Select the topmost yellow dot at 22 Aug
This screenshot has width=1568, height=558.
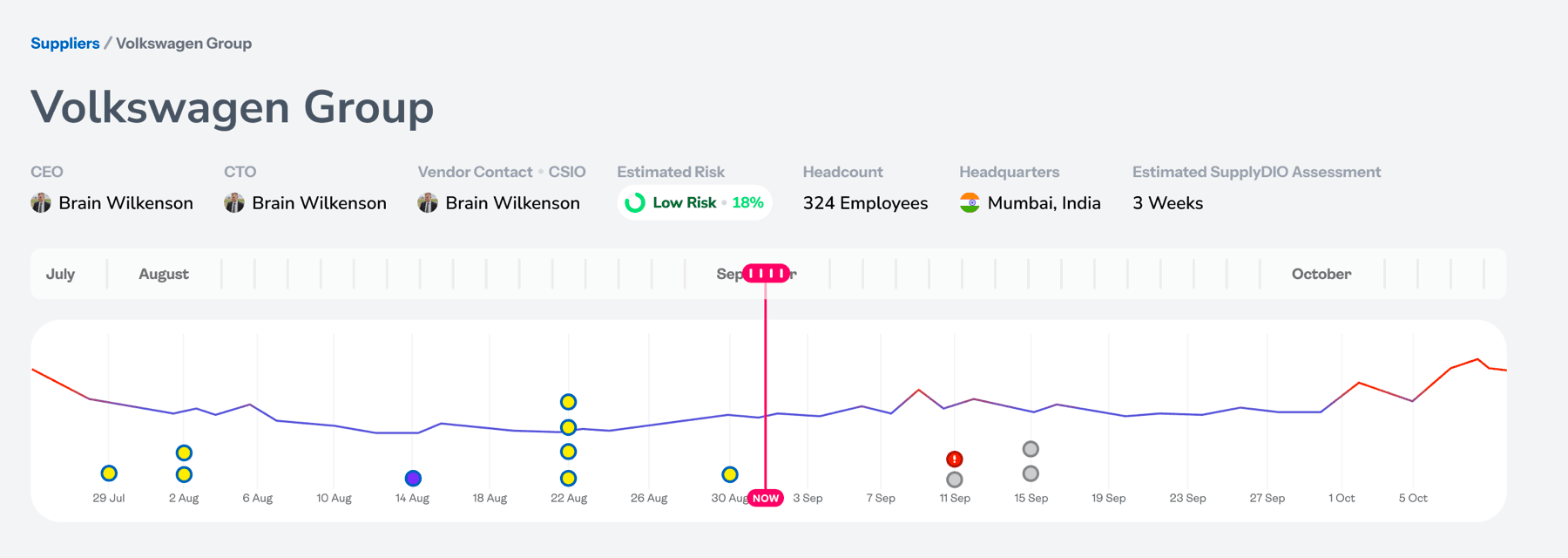pos(568,402)
